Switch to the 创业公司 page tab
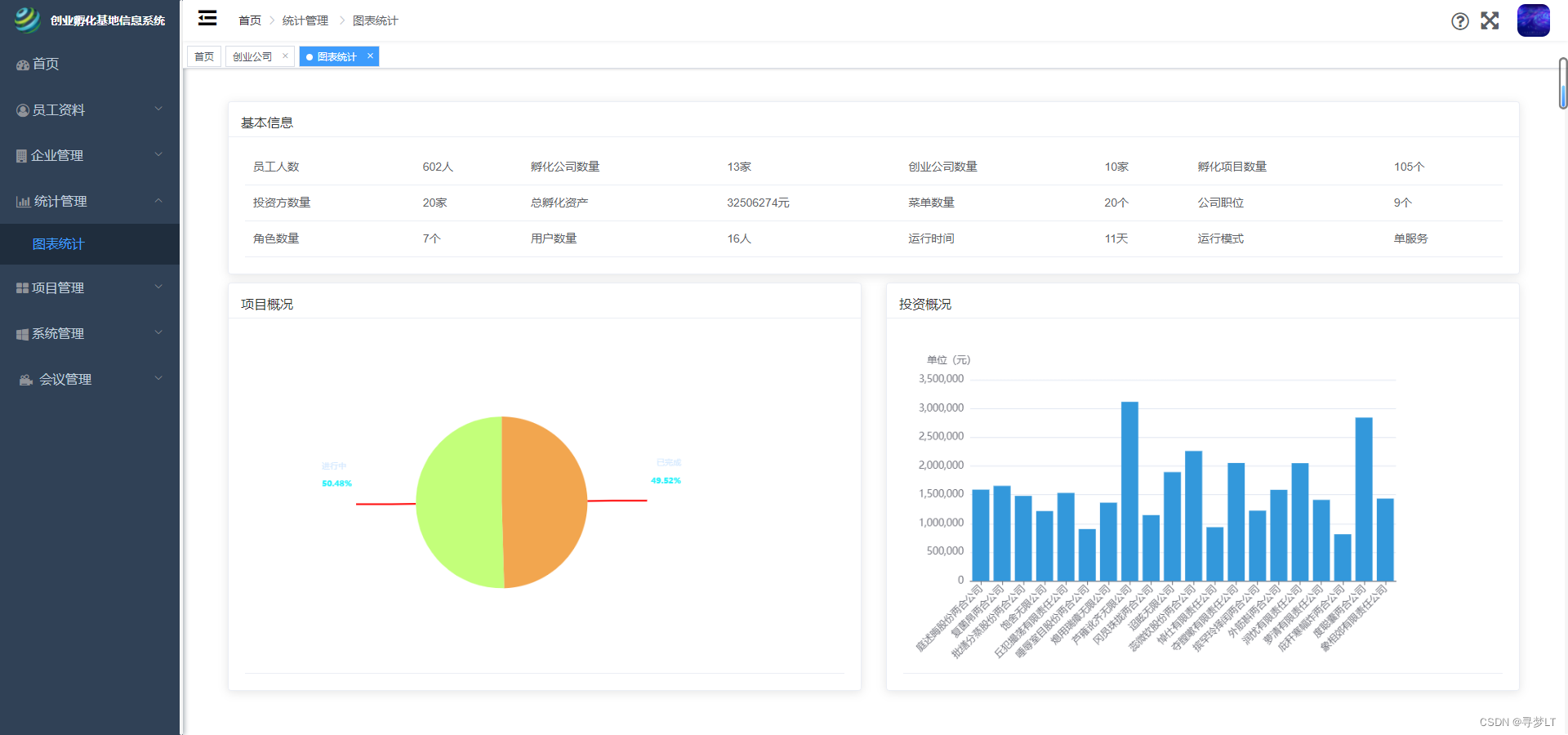 pyautogui.click(x=260, y=56)
